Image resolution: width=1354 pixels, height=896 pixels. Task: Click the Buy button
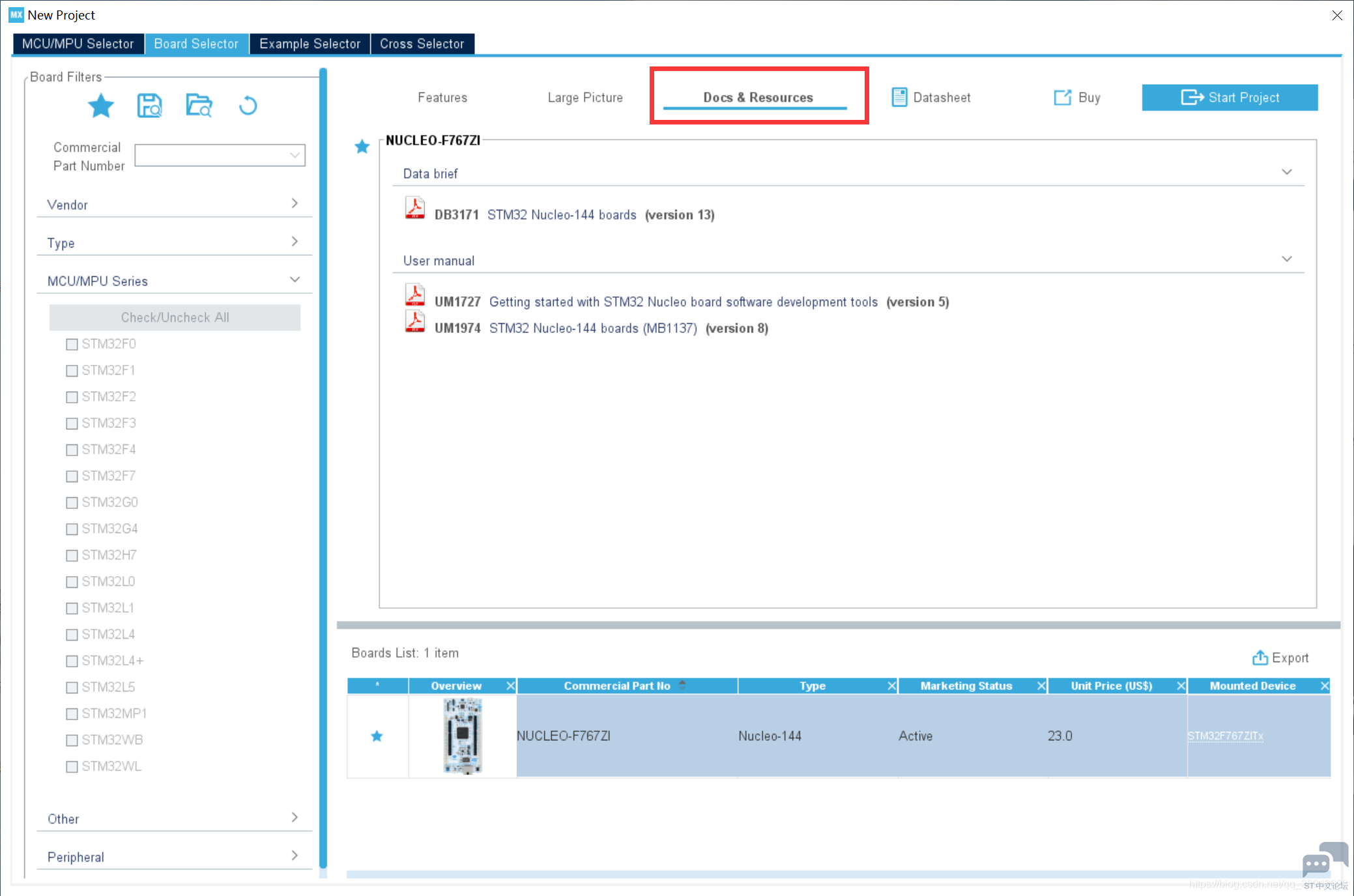point(1078,98)
